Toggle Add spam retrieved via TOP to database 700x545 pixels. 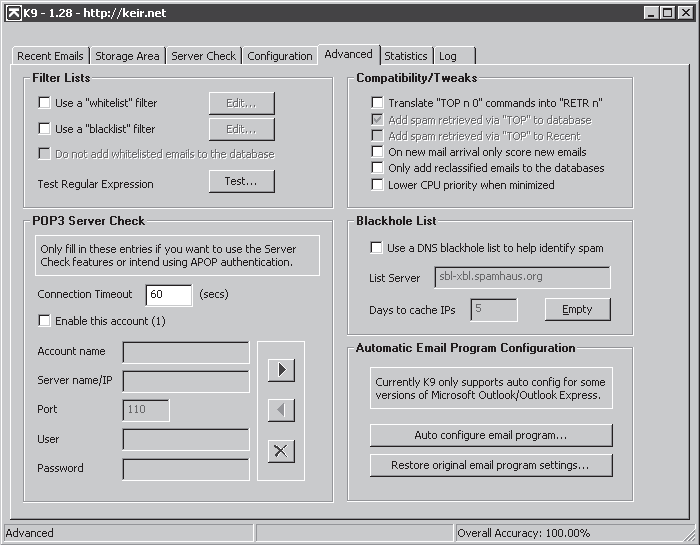point(377,119)
